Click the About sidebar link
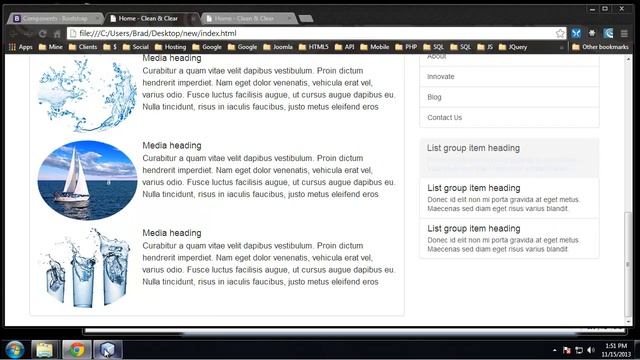This screenshot has width=640, height=360. pos(509,60)
